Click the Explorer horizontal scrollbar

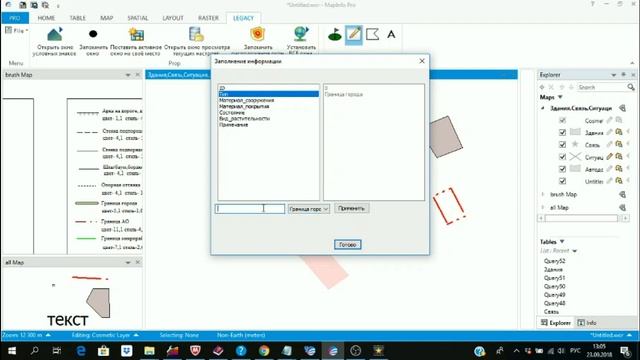pyautogui.click(x=582, y=218)
